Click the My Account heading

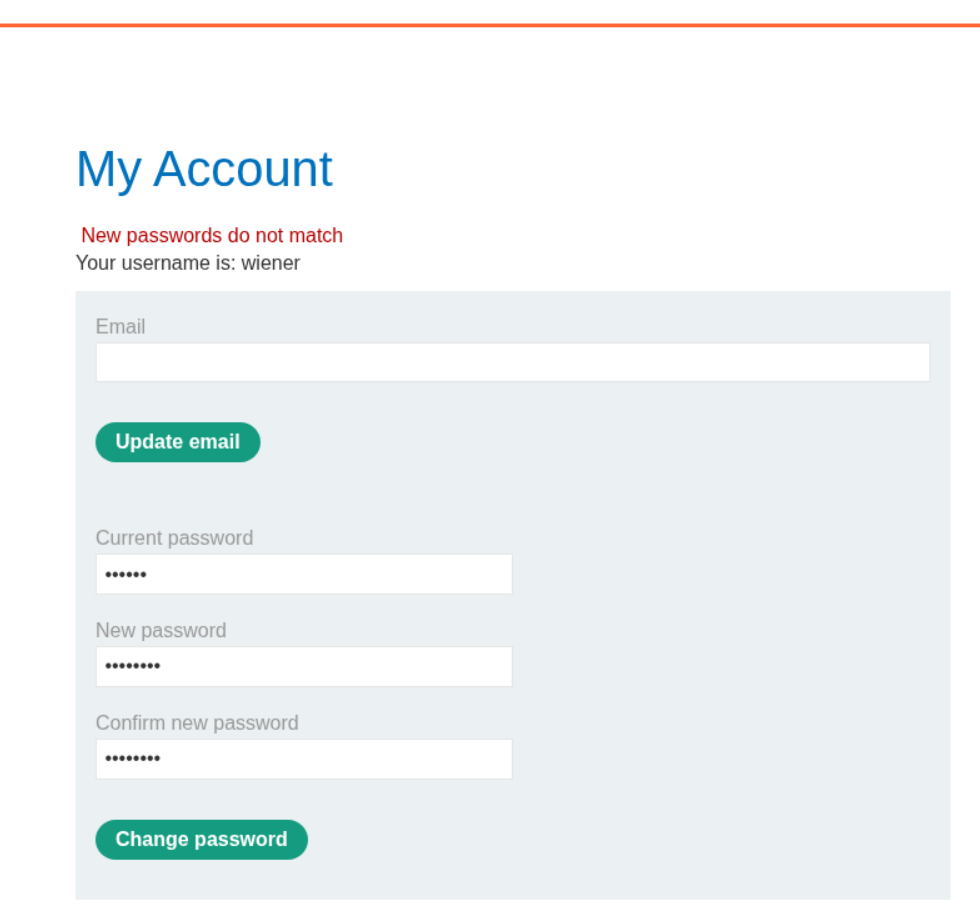(204, 168)
